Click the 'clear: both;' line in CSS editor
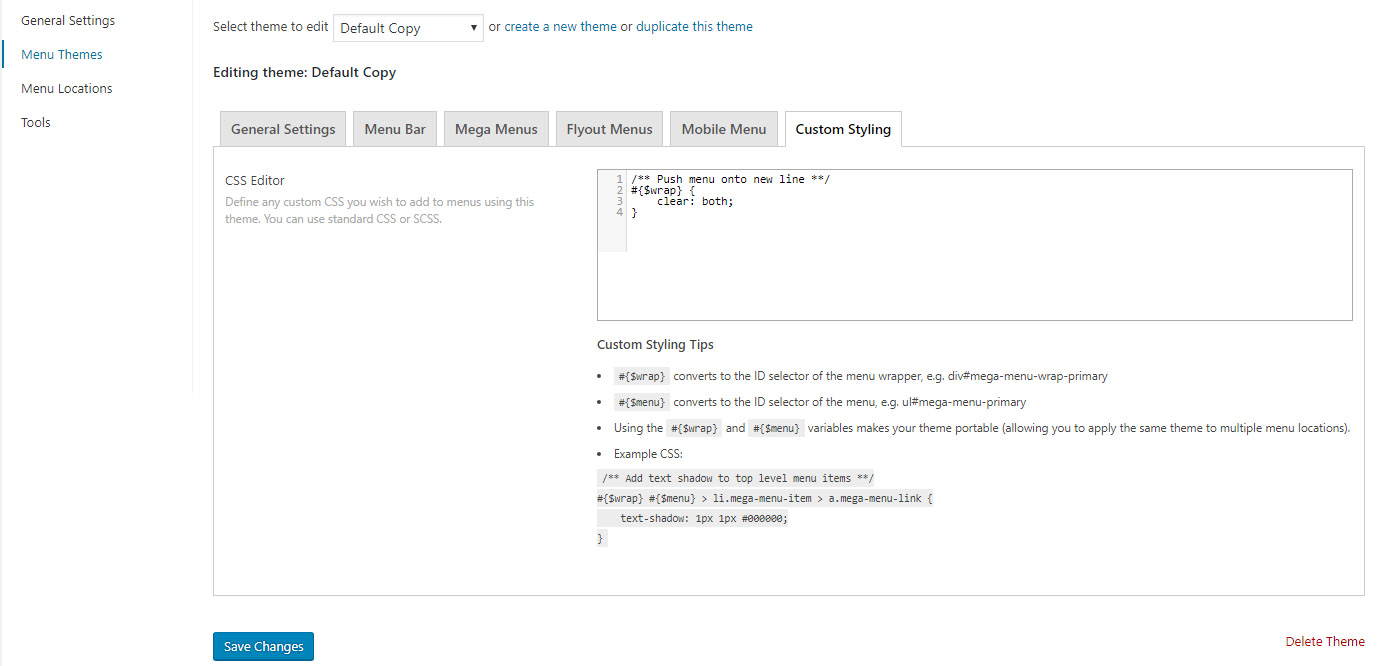The width and height of the screenshot is (1378, 666). pyautogui.click(x=695, y=201)
